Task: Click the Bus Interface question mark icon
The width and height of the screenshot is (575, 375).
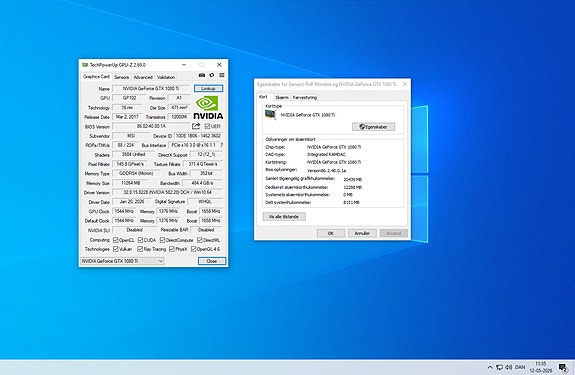Action: (x=221, y=145)
